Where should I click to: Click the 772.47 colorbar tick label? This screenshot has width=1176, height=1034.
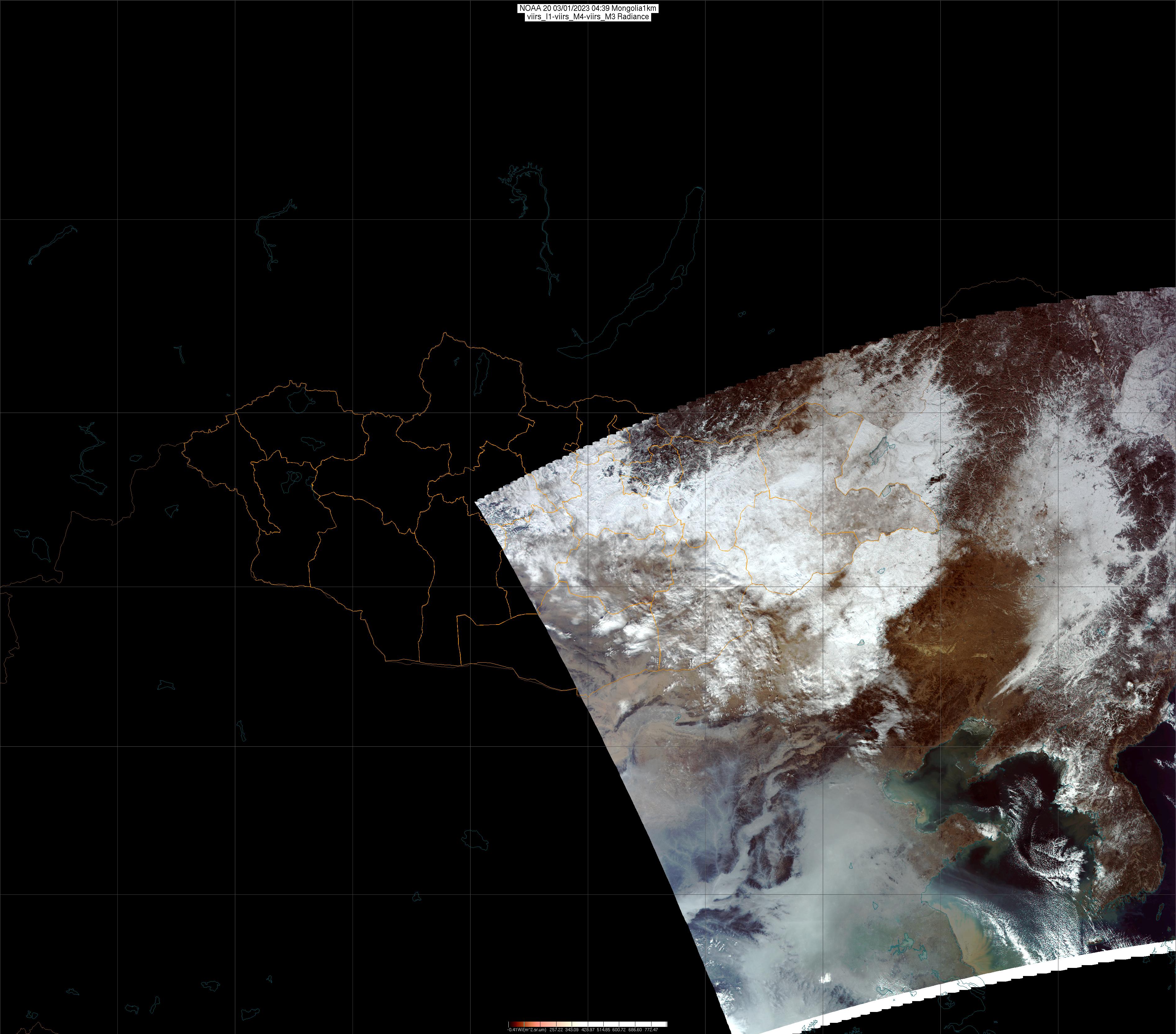click(x=651, y=1029)
